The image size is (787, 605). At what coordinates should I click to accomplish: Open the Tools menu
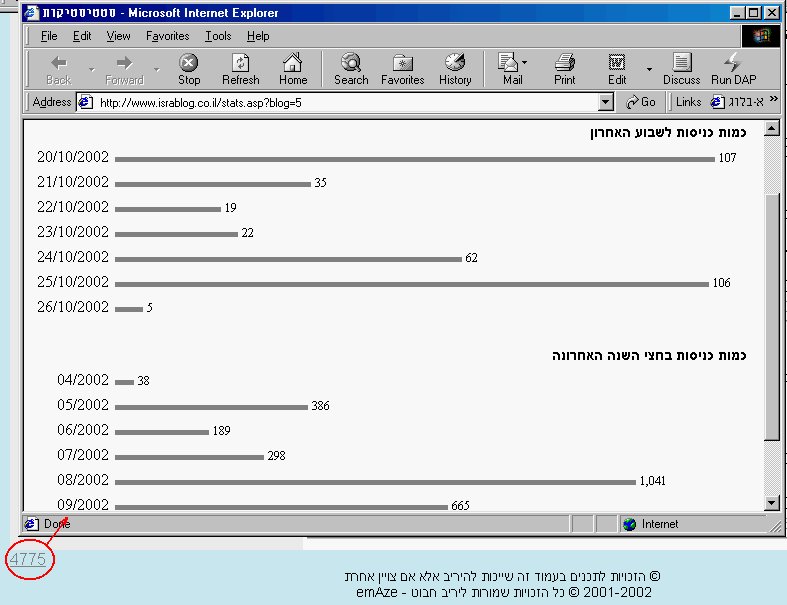[218, 36]
